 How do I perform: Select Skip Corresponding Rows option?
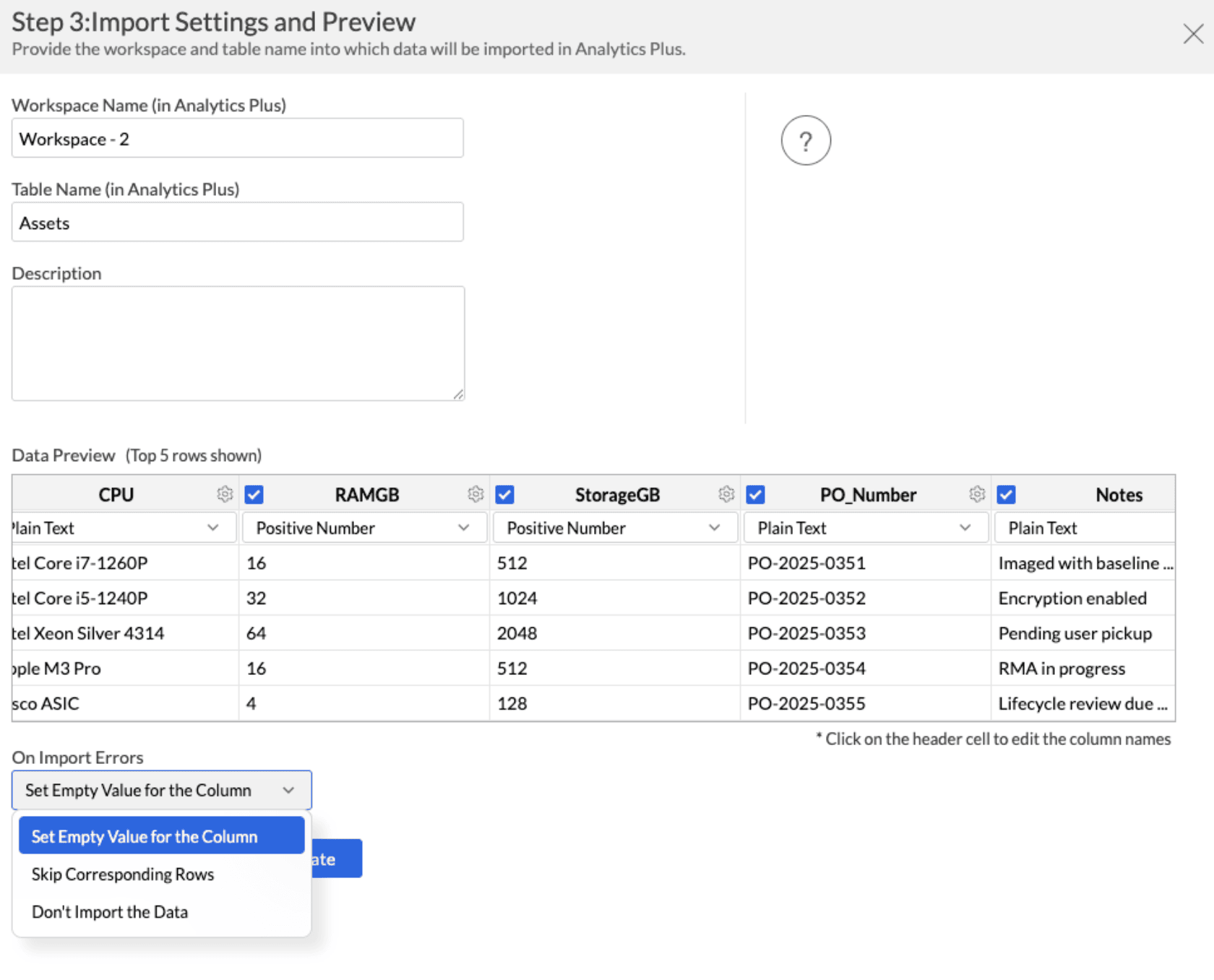(122, 874)
